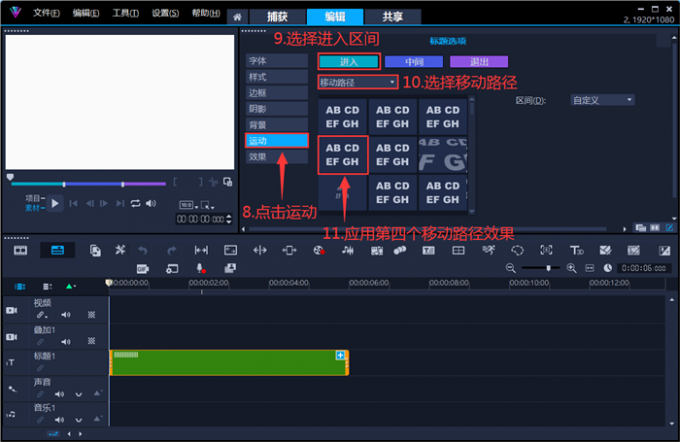
Task: Switch to storyboard view
Action: pyautogui.click(x=20, y=250)
